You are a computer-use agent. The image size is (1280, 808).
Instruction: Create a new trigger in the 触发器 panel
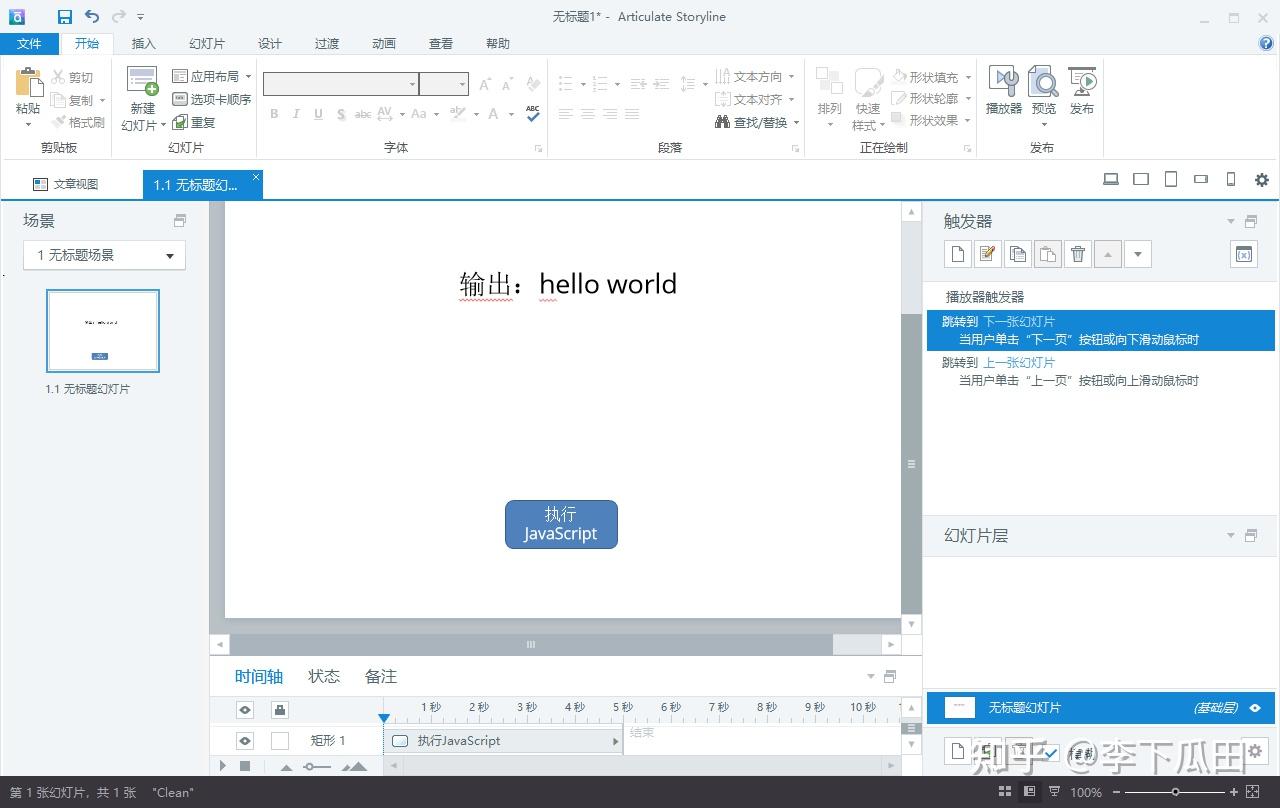pyautogui.click(x=958, y=254)
